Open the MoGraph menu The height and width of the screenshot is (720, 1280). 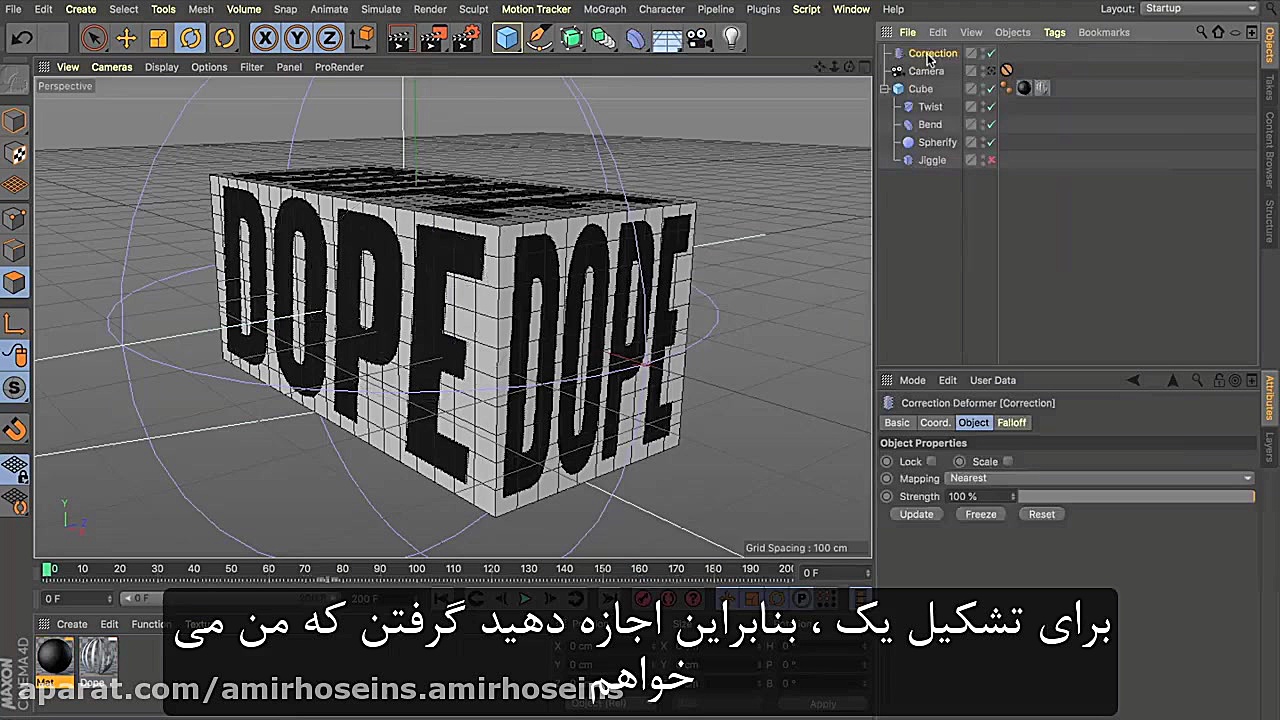pyautogui.click(x=604, y=9)
